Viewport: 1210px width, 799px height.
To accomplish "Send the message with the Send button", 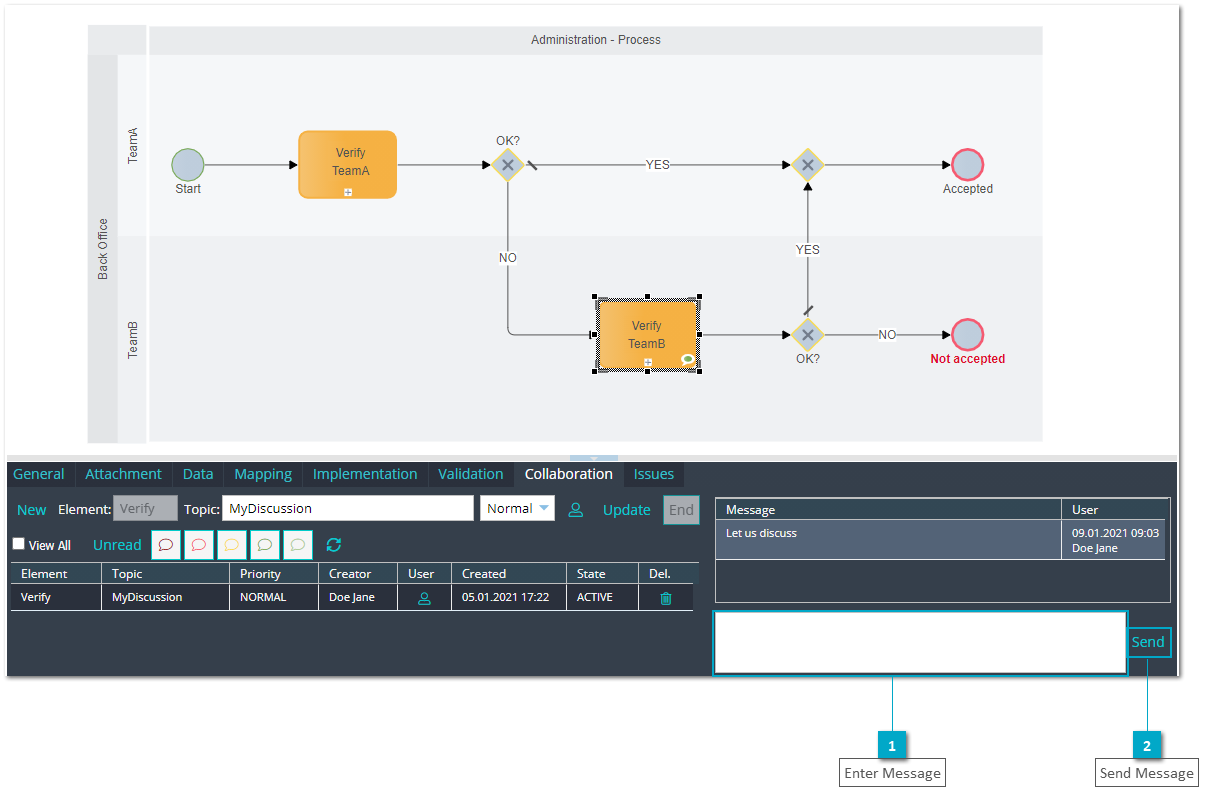I will click(1148, 642).
